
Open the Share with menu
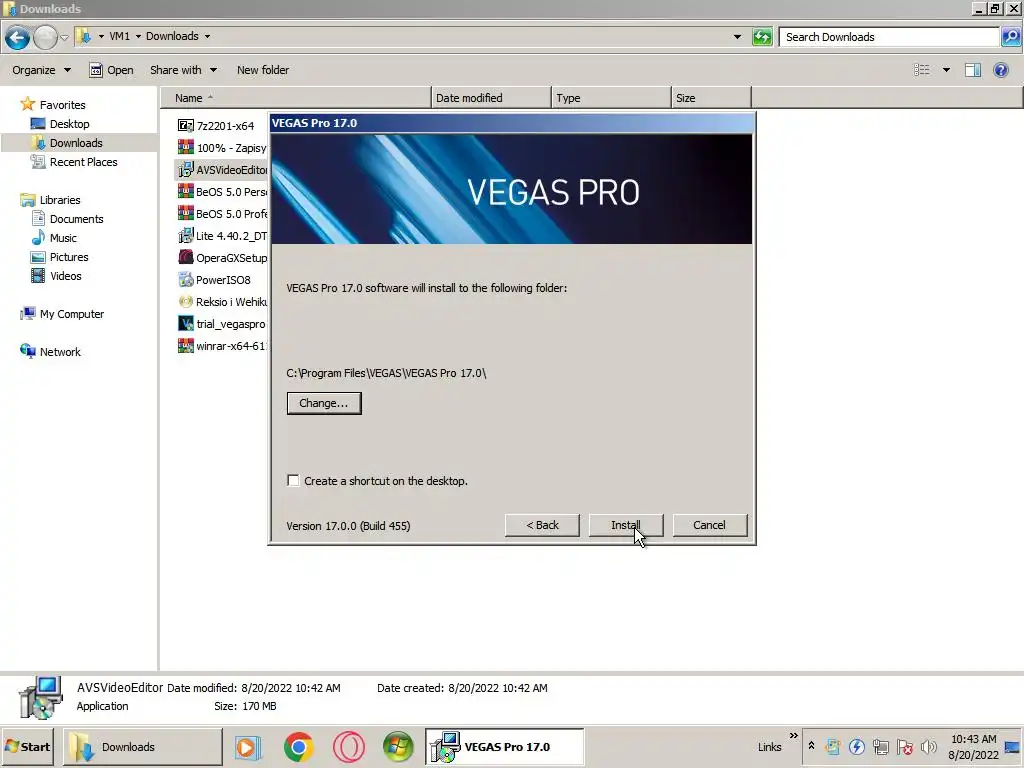(x=183, y=70)
